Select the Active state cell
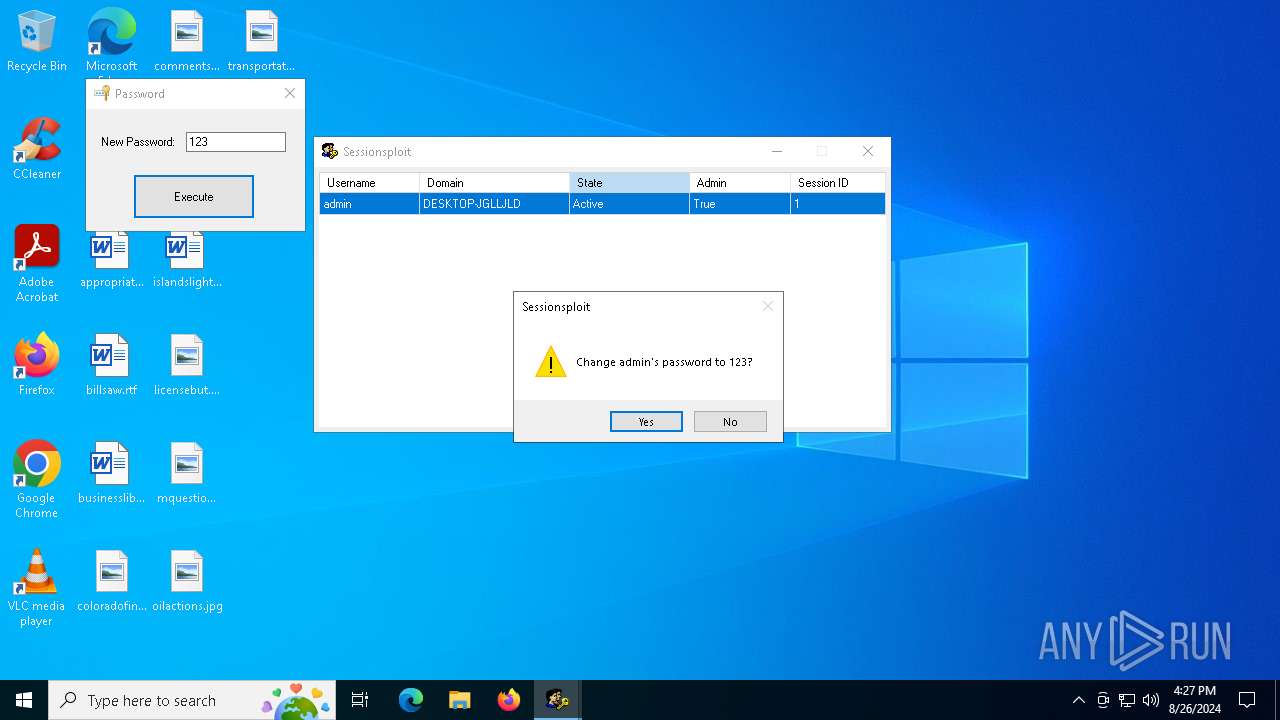The height and width of the screenshot is (720, 1280). 629,204
